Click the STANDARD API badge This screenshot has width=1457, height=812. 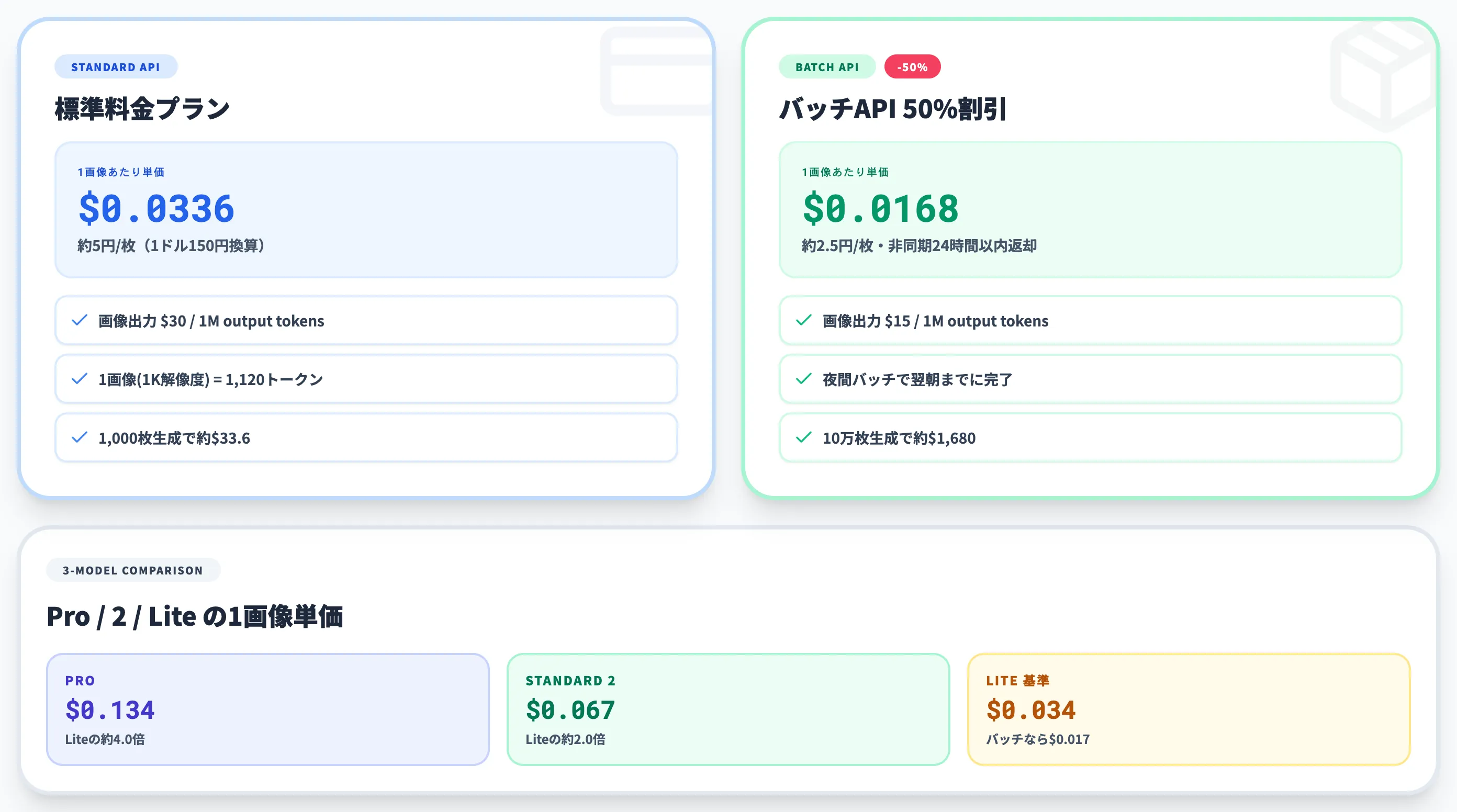[116, 67]
